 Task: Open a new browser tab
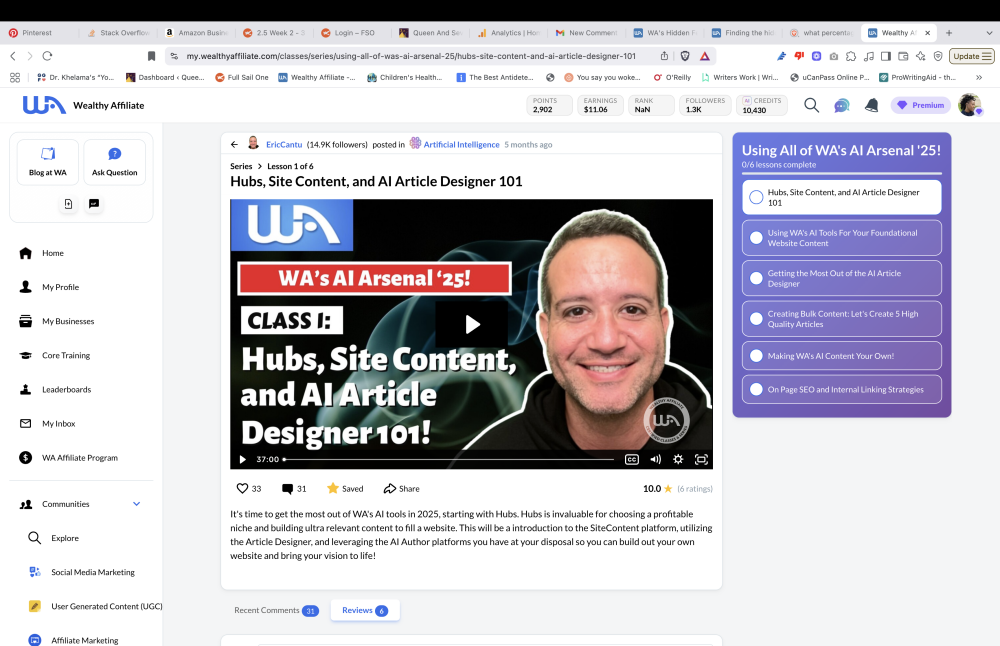pos(949,33)
